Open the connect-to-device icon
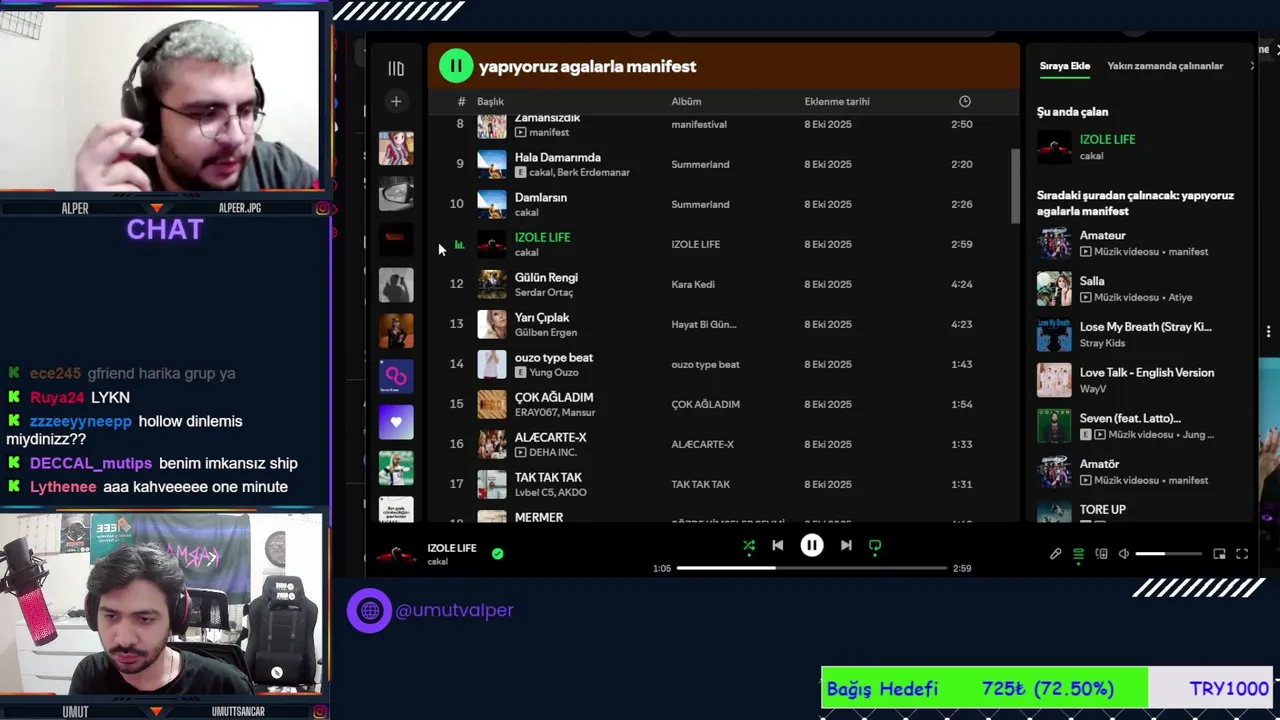The image size is (1280, 720). (x=1101, y=554)
